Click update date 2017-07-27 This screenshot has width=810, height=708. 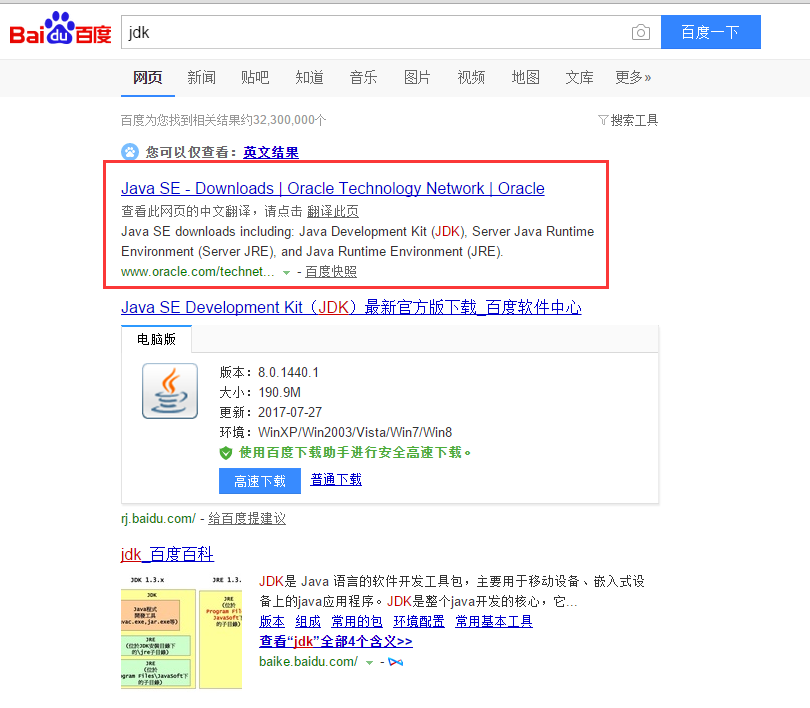[290, 412]
